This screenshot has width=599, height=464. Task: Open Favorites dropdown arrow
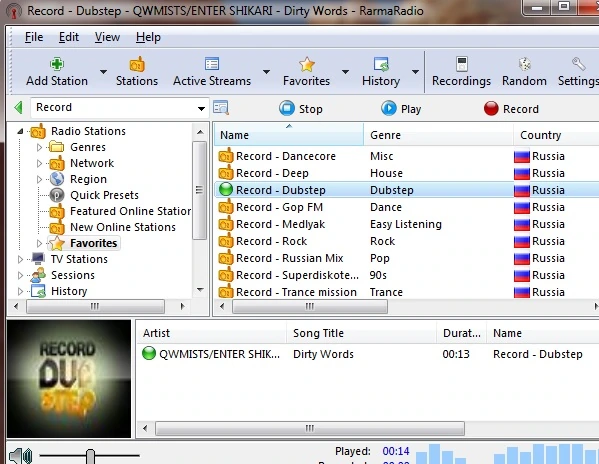(345, 72)
